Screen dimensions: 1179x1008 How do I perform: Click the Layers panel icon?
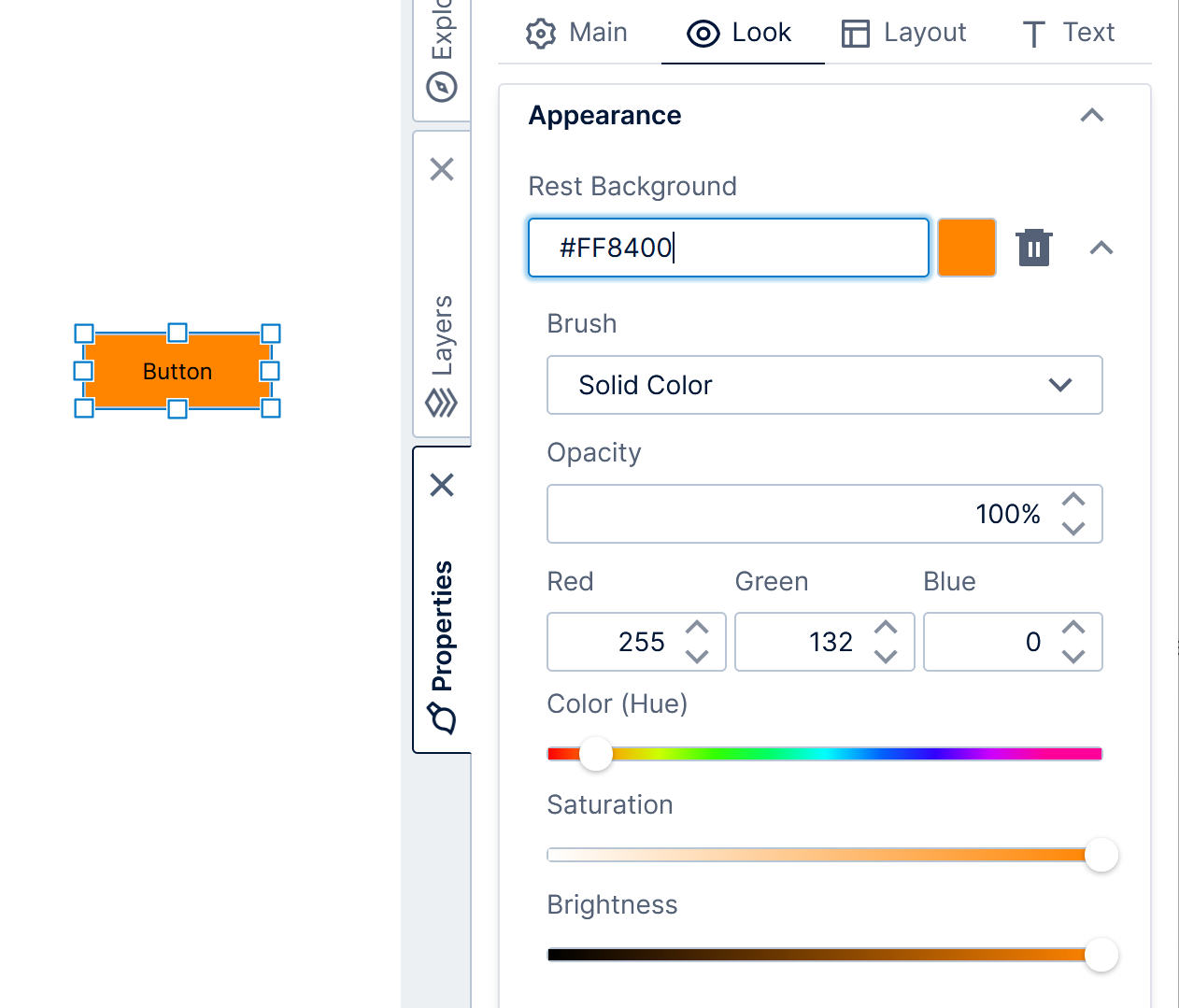(x=441, y=404)
